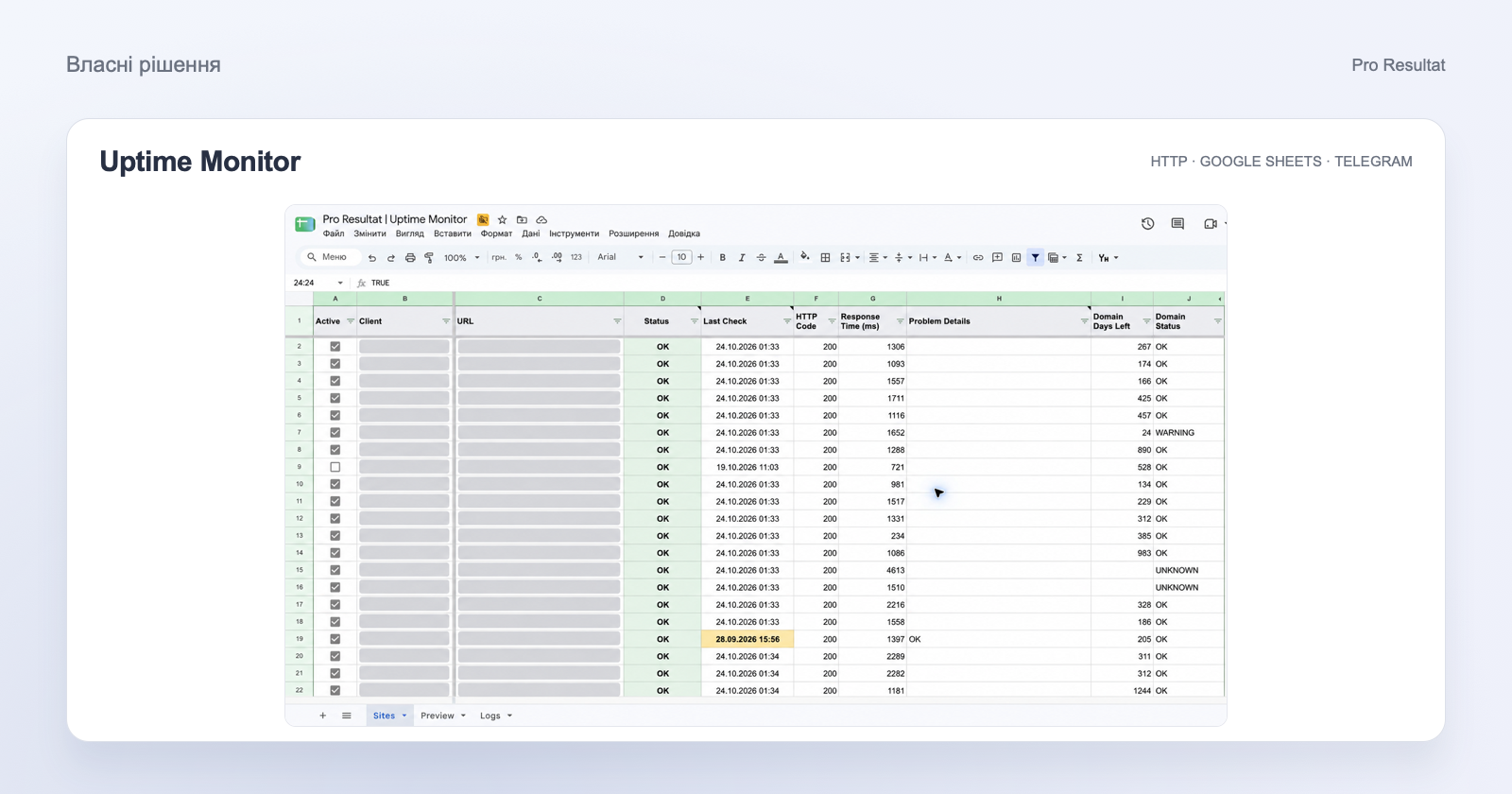Viewport: 1512px width, 794px height.
Task: Pick a cell fill color
Action: point(805,257)
